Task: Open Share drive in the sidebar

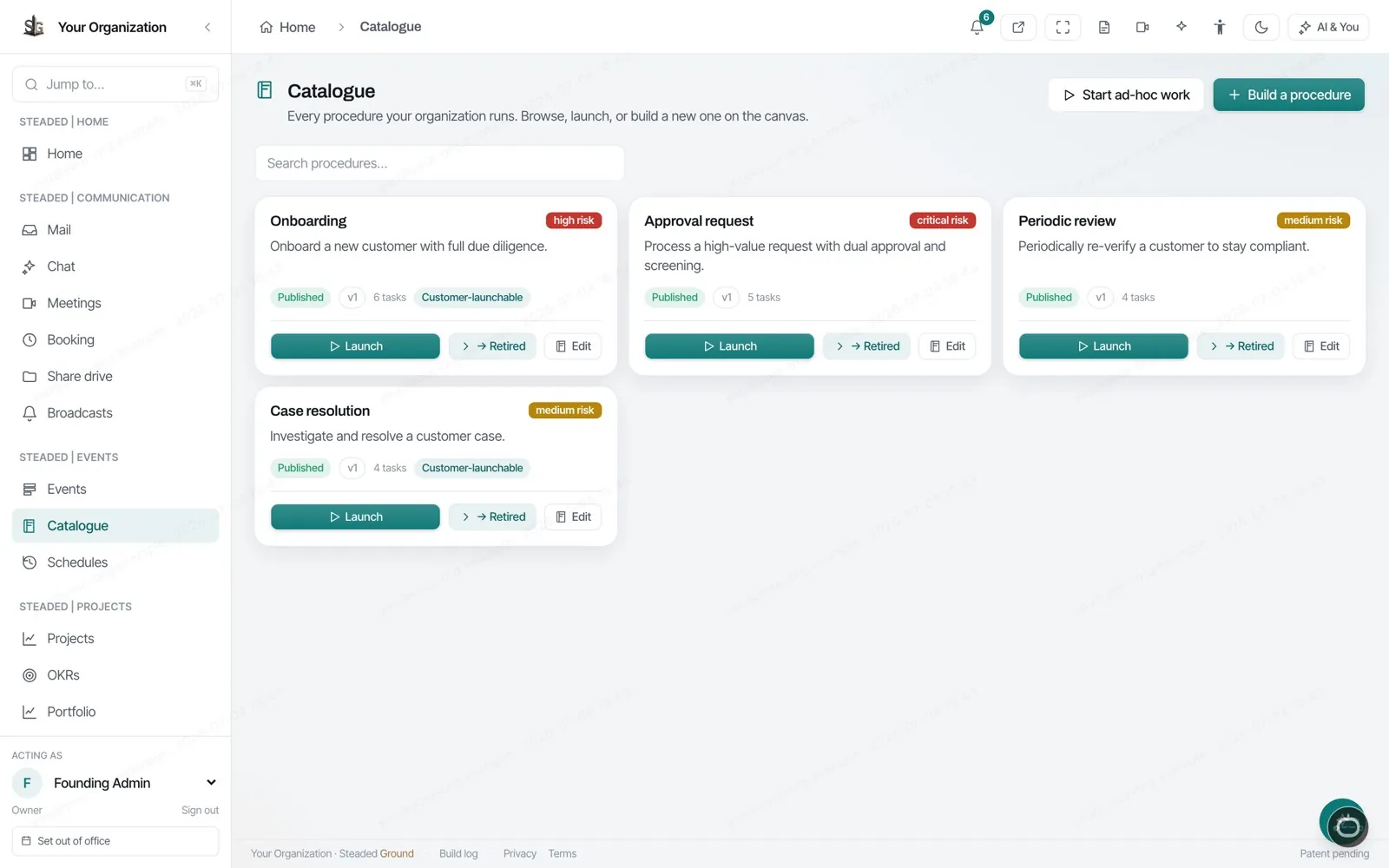Action: click(115, 376)
